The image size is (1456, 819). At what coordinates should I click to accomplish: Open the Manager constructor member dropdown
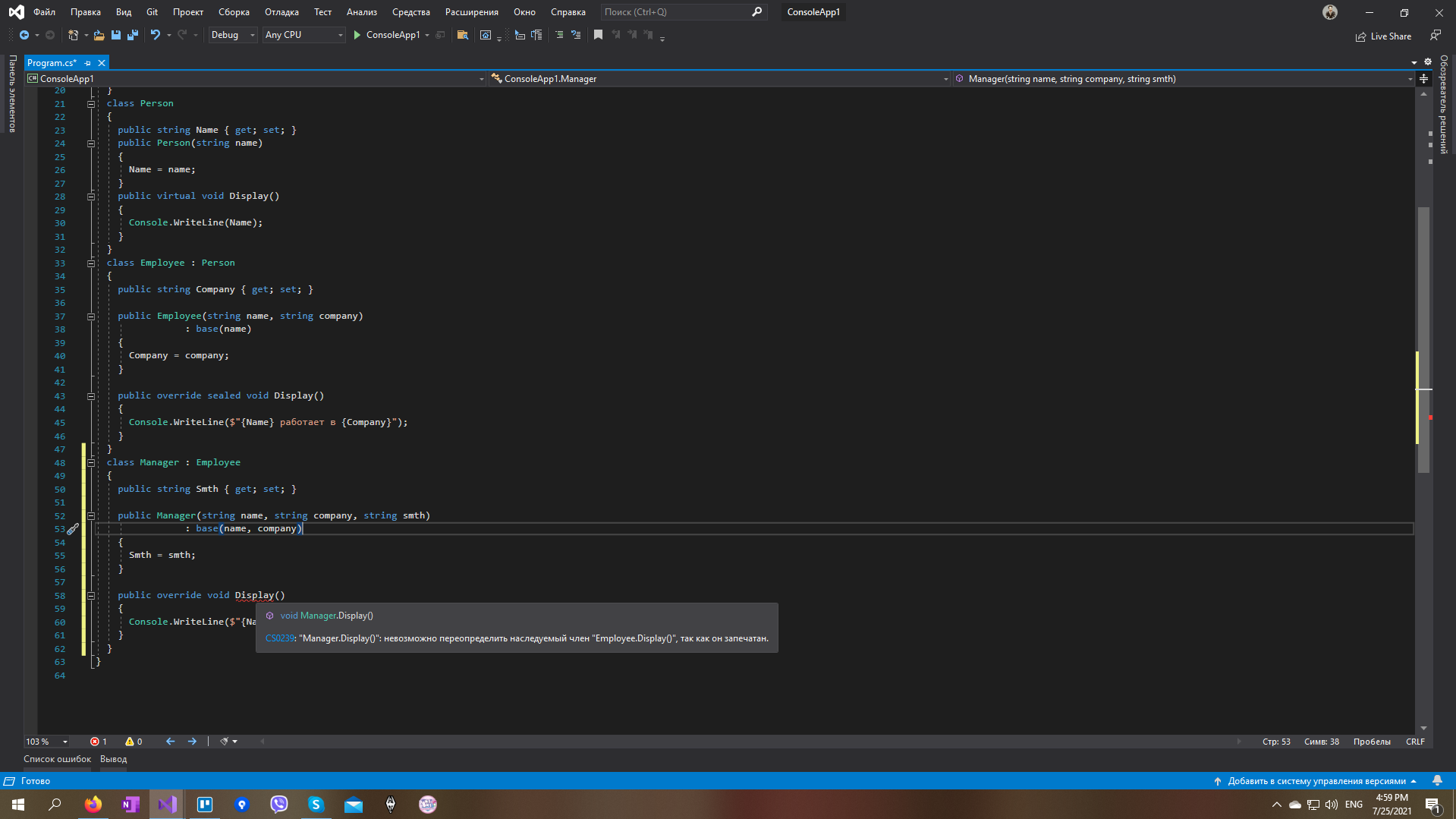tap(1184, 79)
